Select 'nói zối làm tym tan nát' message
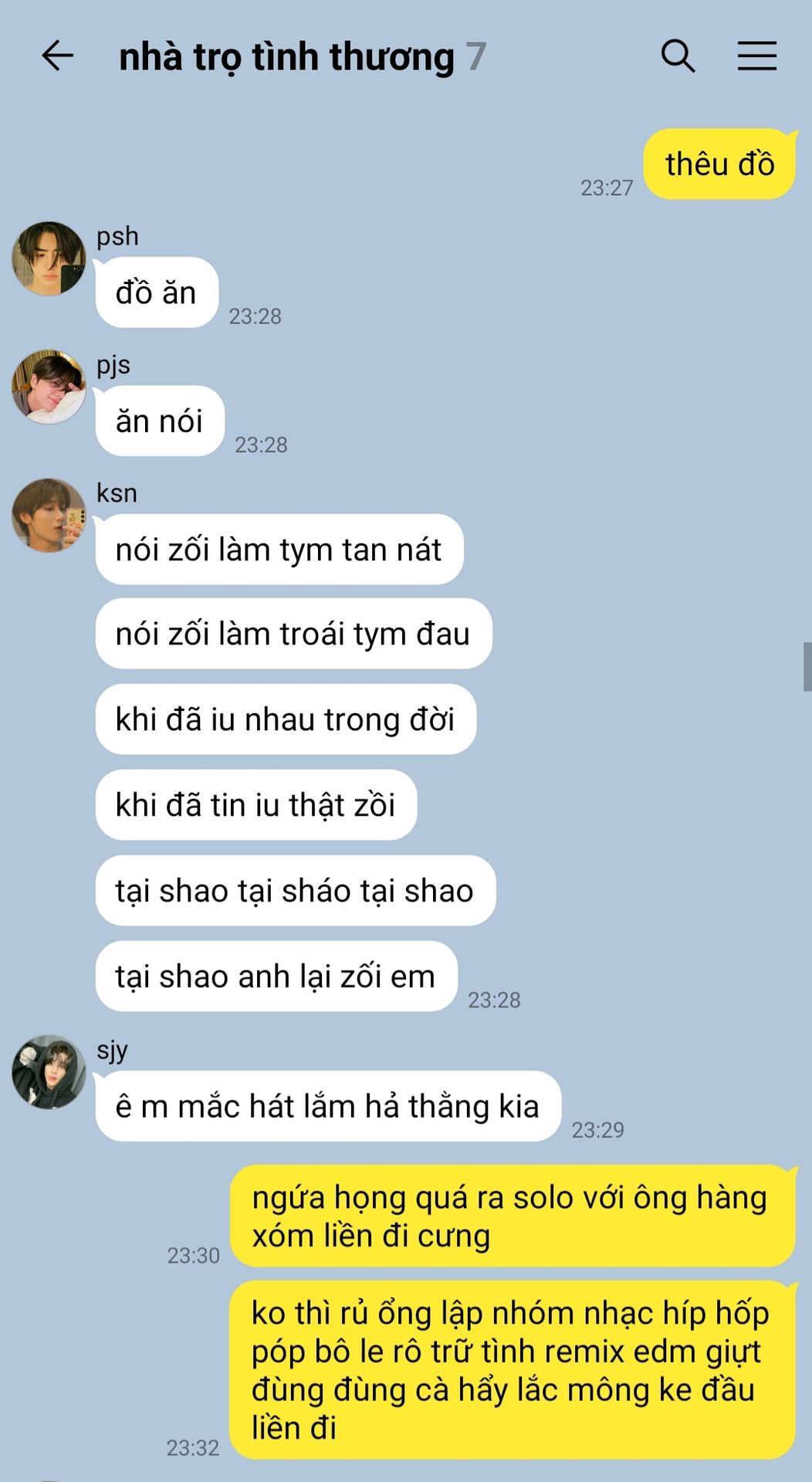The width and height of the screenshot is (812, 1482). (279, 550)
